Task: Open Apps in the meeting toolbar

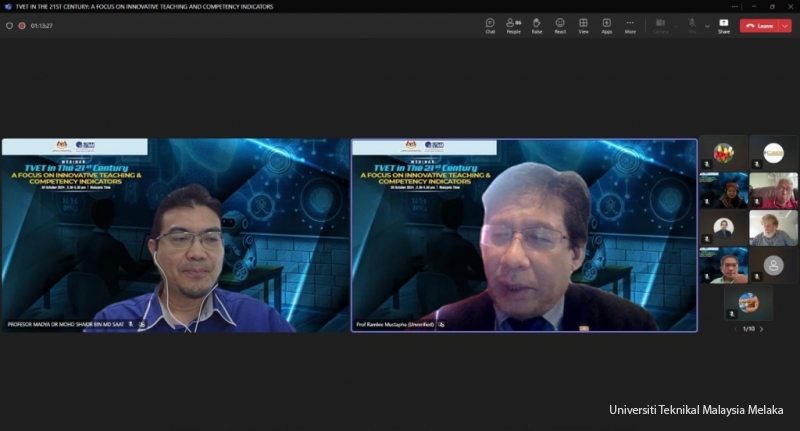Action: [606, 25]
